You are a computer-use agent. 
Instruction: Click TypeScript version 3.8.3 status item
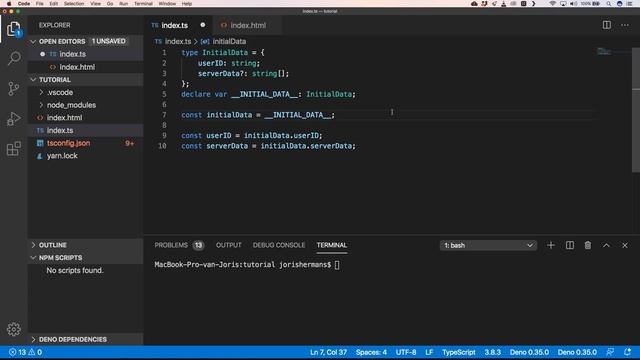tap(492, 352)
